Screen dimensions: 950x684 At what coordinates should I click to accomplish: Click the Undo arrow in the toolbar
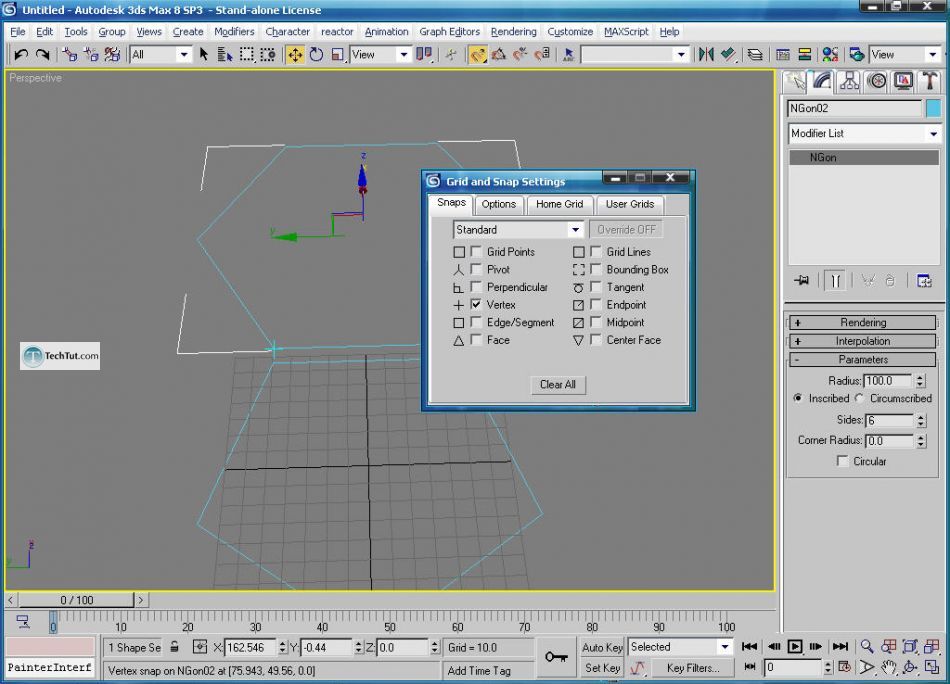[20, 55]
